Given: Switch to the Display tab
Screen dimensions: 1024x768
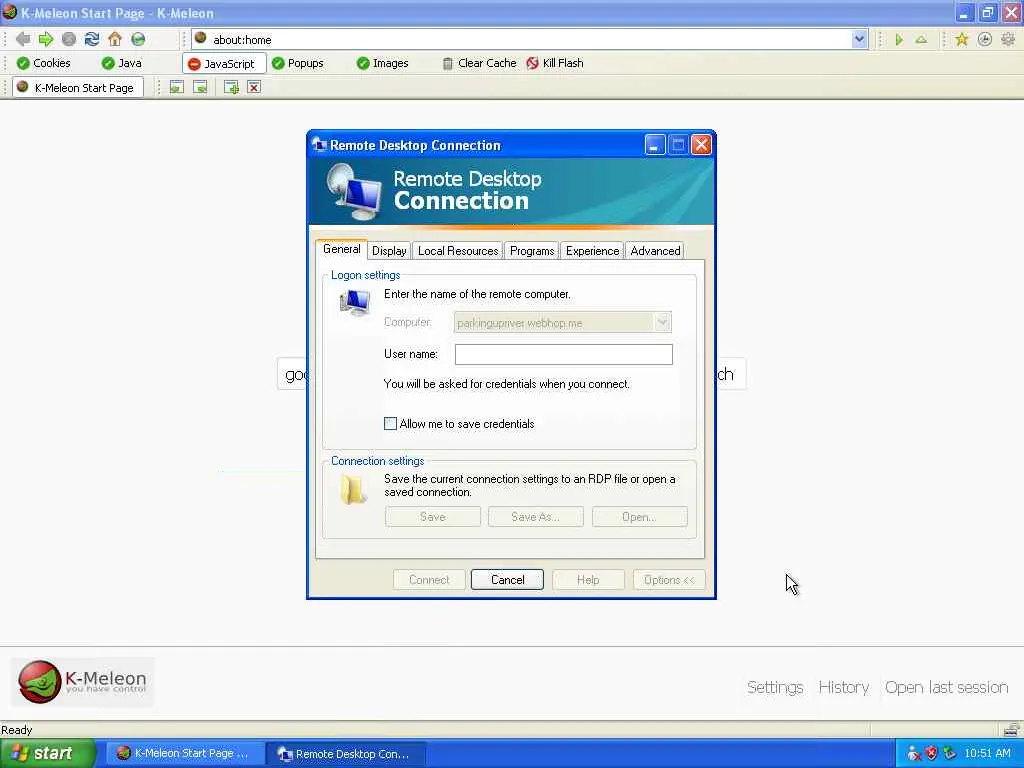Looking at the screenshot, I should click(x=389, y=251).
